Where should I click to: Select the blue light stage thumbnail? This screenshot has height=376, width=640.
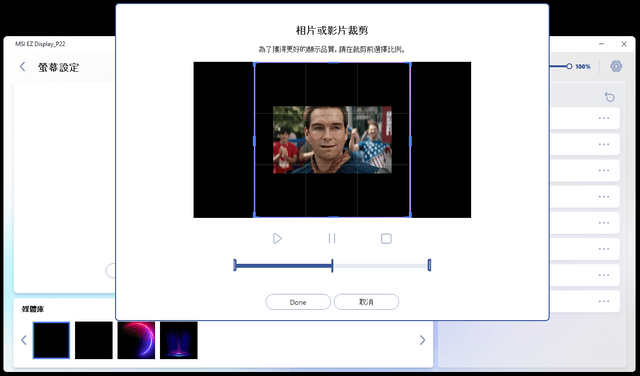(x=179, y=340)
